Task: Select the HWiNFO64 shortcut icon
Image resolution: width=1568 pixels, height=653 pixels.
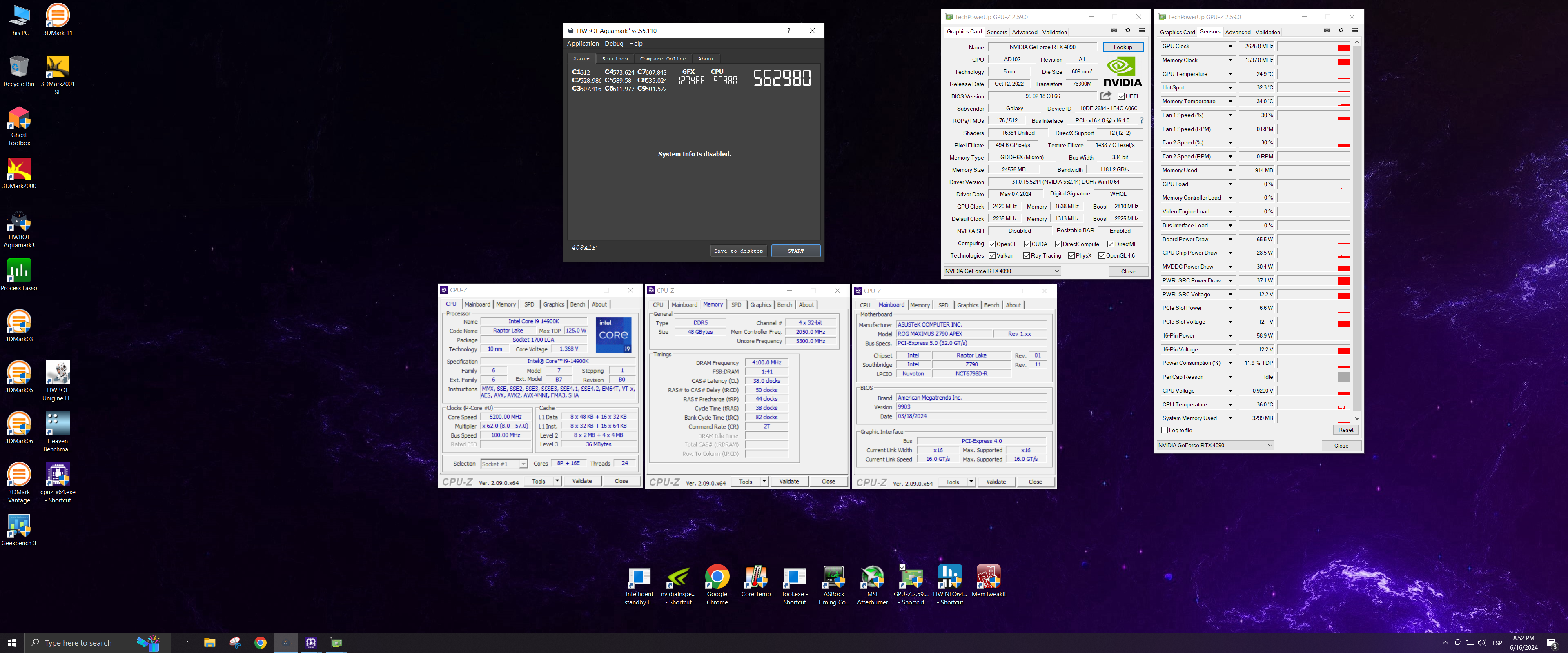Action: point(949,585)
